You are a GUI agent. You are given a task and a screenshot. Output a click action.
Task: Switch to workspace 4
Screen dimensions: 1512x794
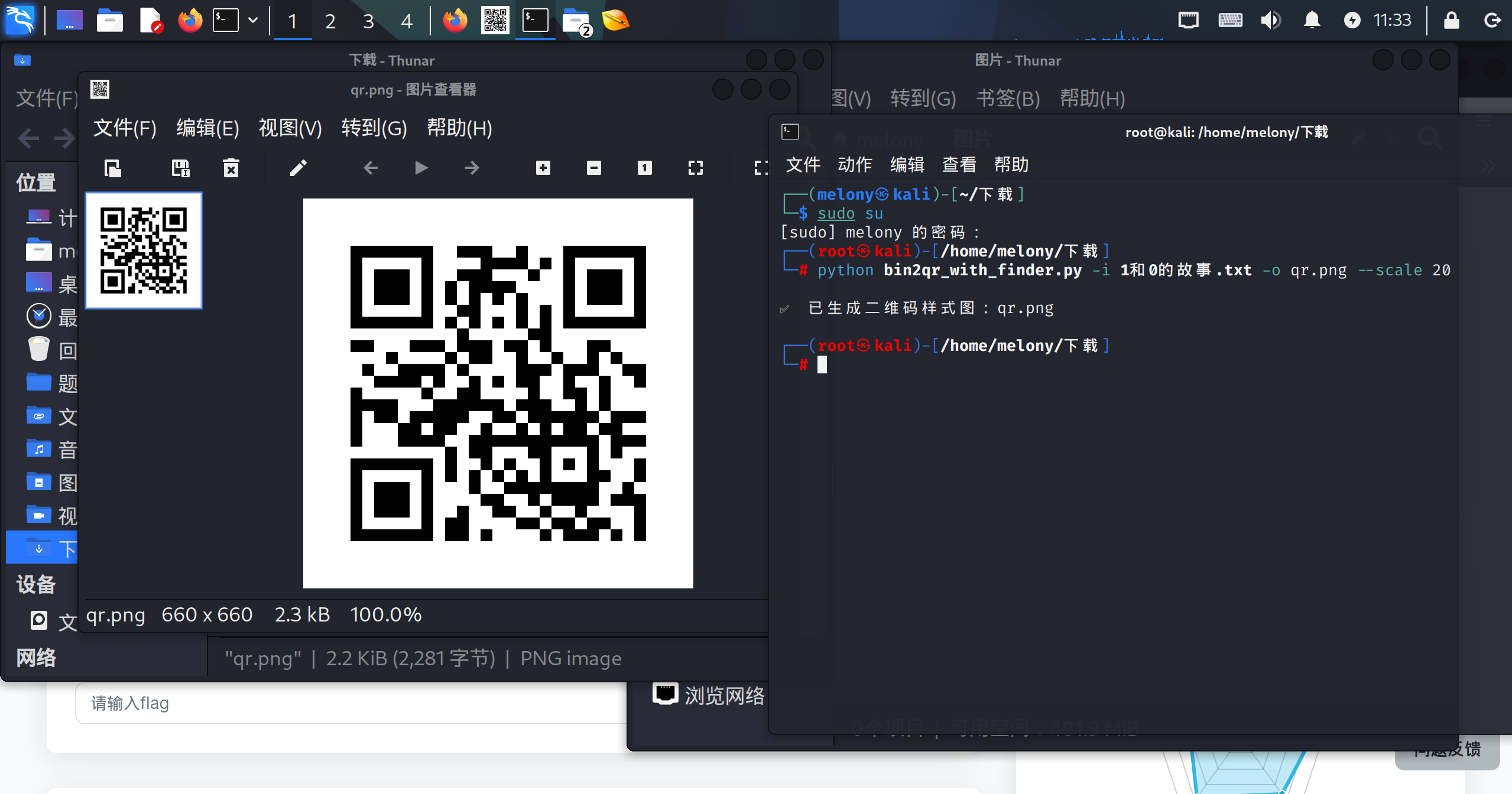[407, 21]
